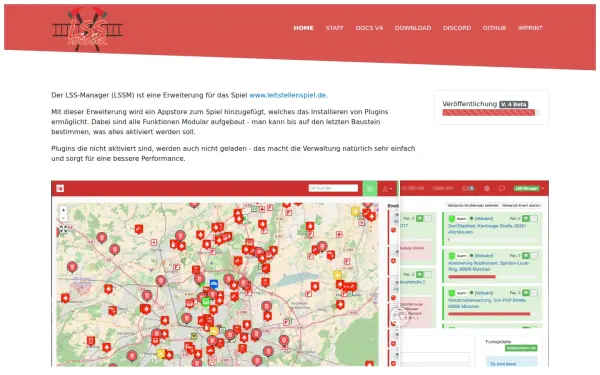The image size is (600, 375).
Task: Click Verbands-Event starten button
Action: click(x=521, y=205)
